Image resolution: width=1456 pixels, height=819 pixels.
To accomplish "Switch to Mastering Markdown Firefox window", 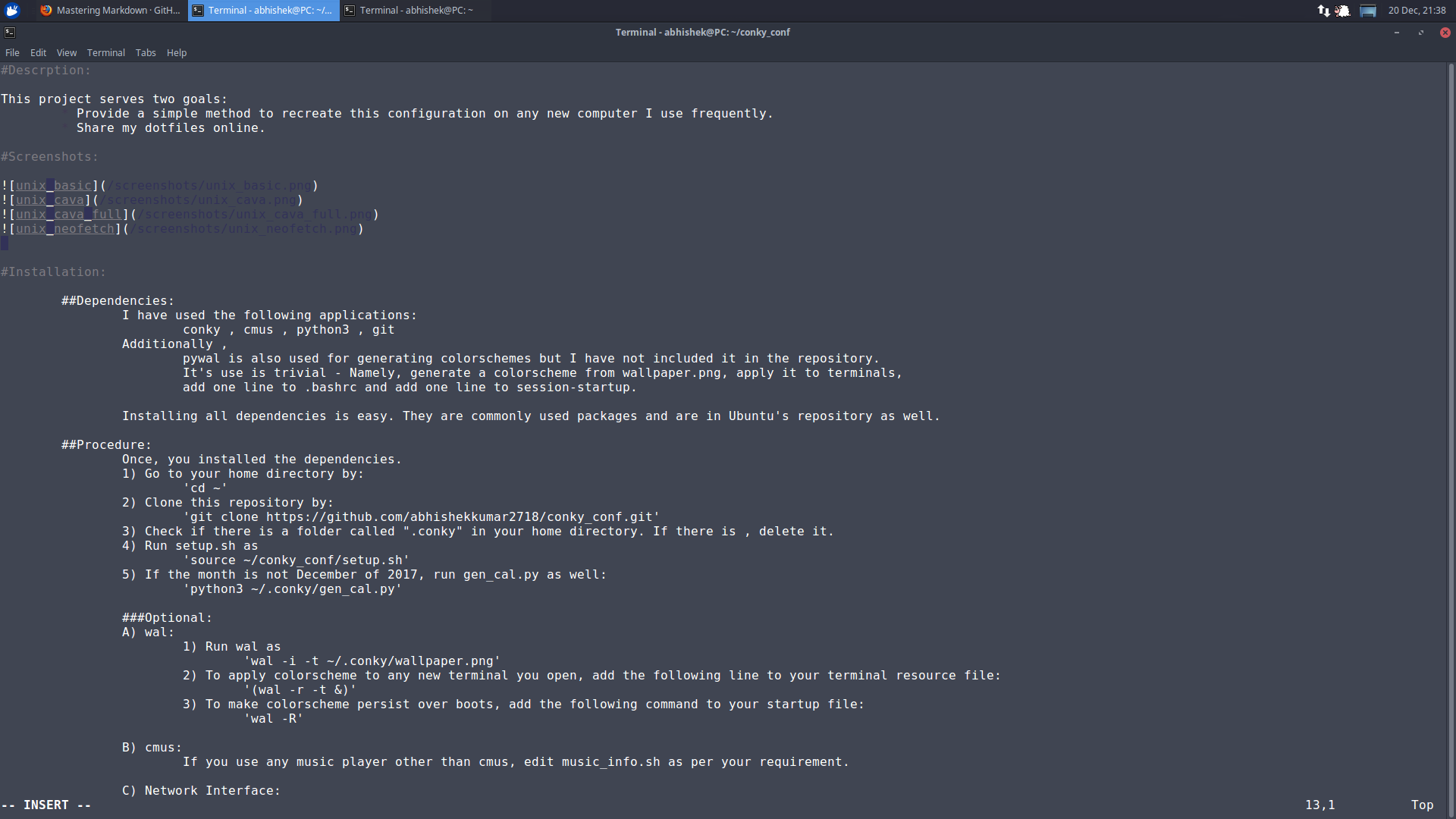I will pos(111,11).
